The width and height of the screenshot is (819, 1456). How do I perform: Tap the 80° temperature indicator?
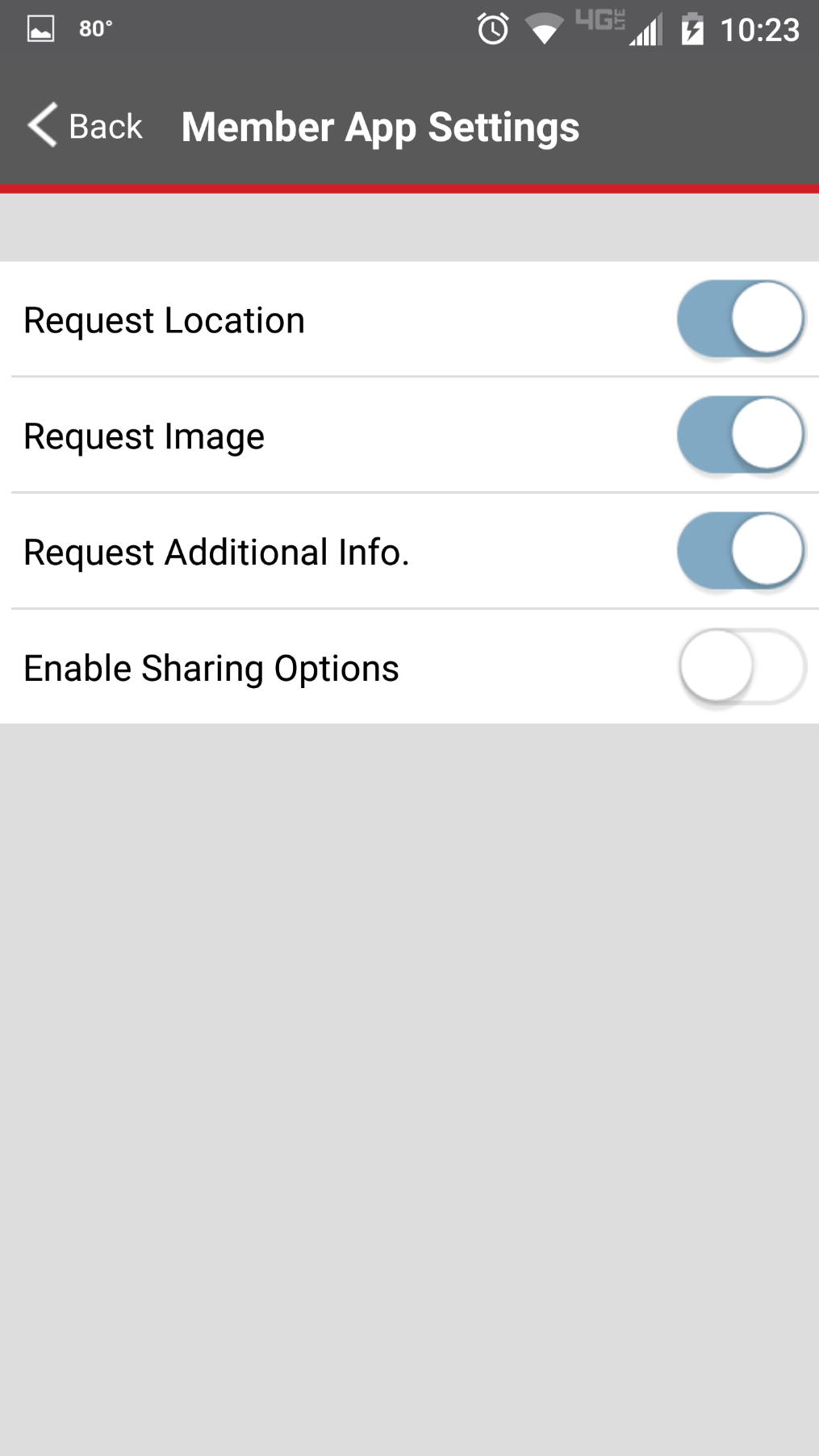95,29
